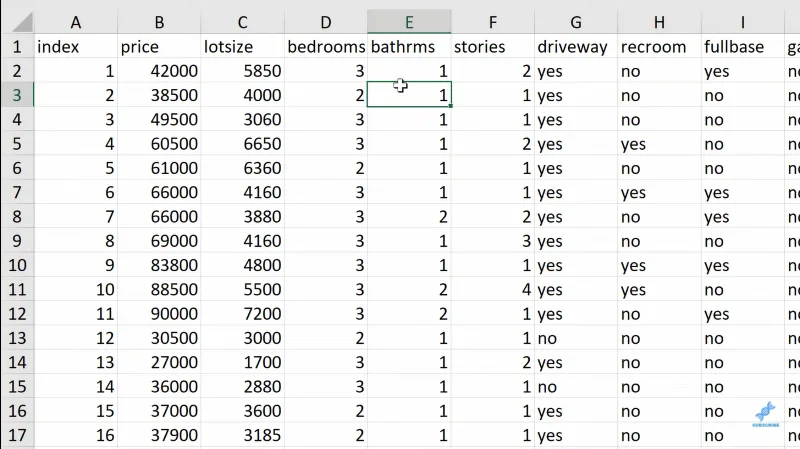The width and height of the screenshot is (800, 449).
Task: Click lotsize cell 3060
Action: point(242,119)
